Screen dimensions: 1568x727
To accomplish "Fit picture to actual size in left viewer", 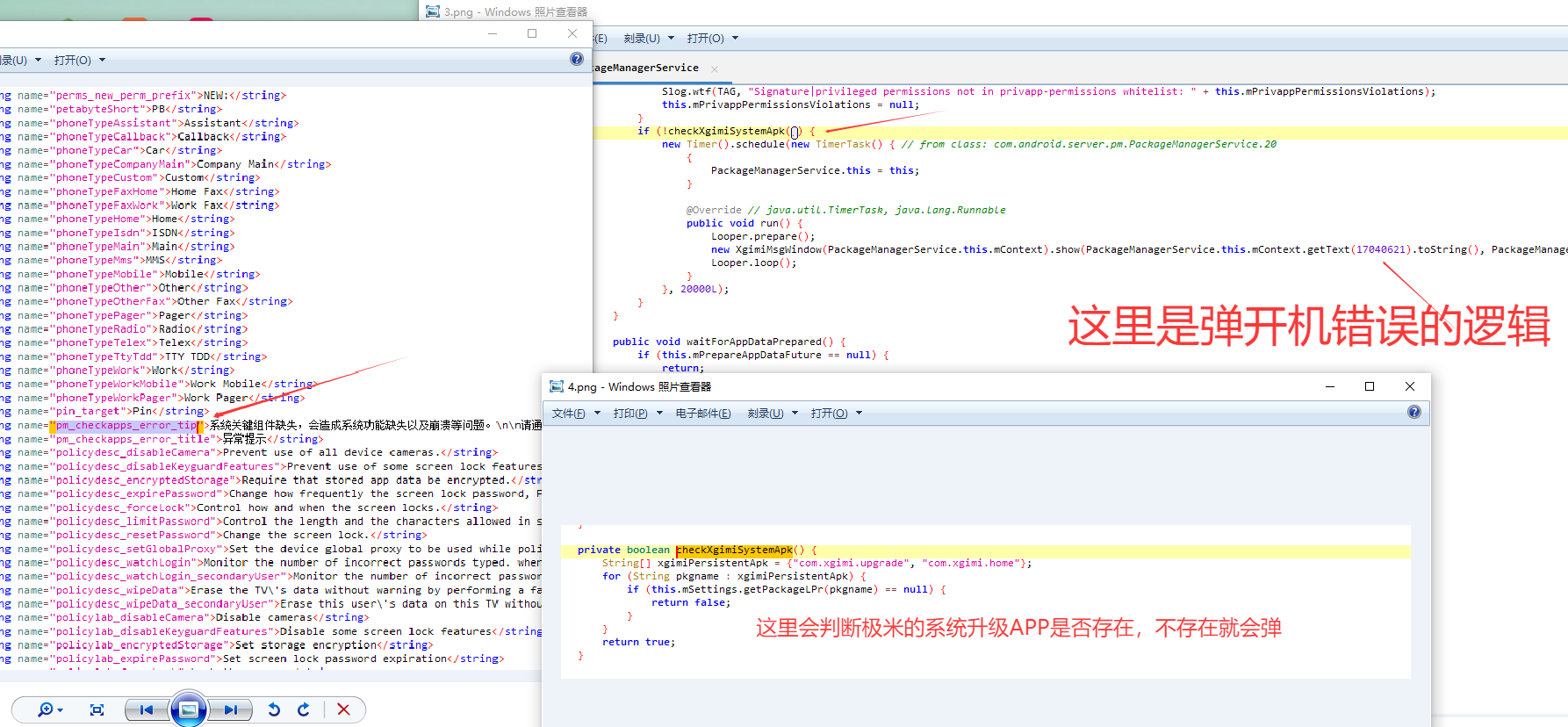I will pyautogui.click(x=97, y=709).
